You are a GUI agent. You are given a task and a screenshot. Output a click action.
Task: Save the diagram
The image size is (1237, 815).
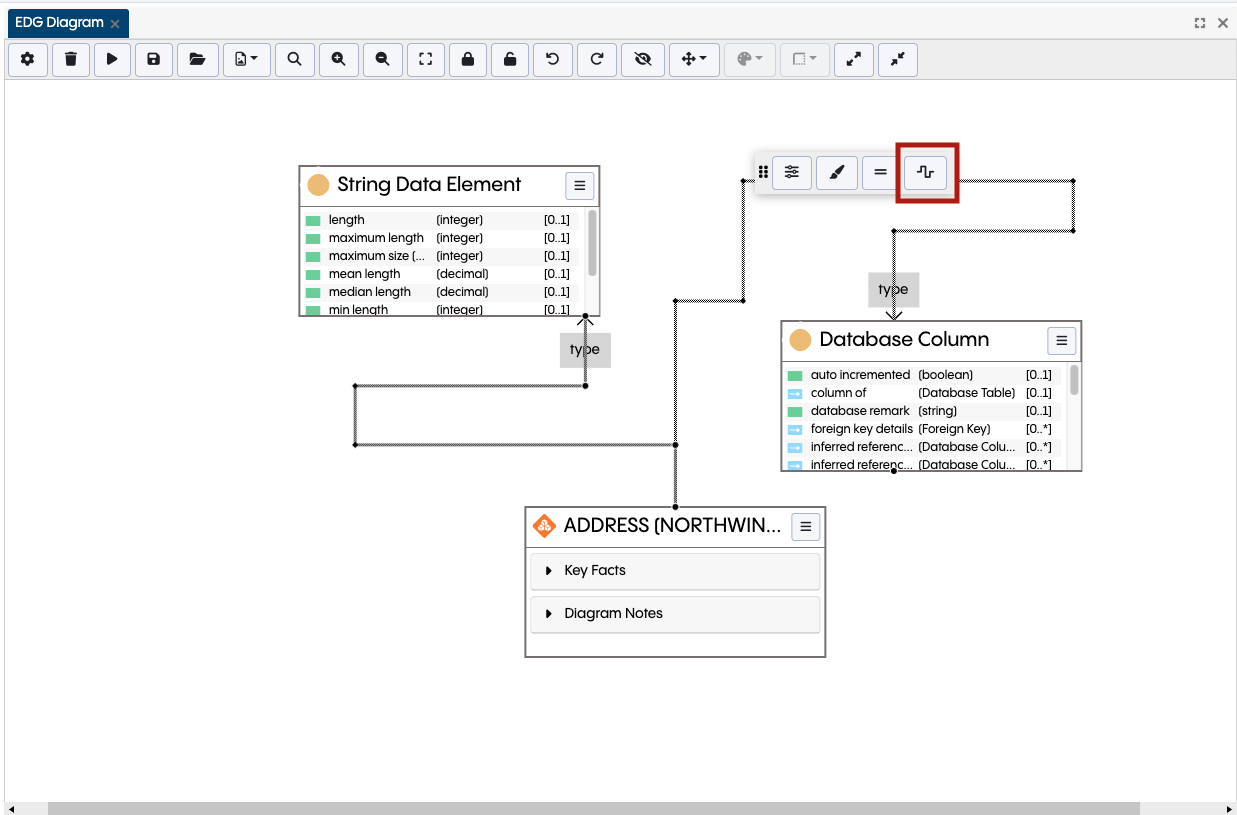pos(154,60)
